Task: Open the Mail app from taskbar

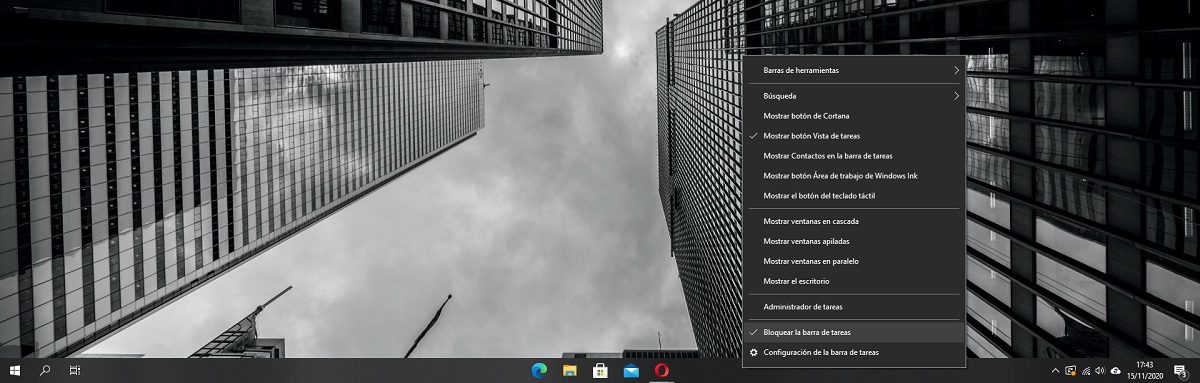Action: (x=631, y=371)
